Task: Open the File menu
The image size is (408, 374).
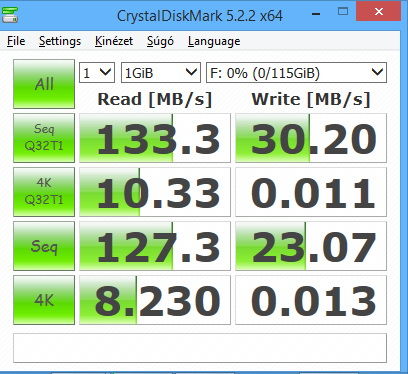Action: pyautogui.click(x=16, y=41)
